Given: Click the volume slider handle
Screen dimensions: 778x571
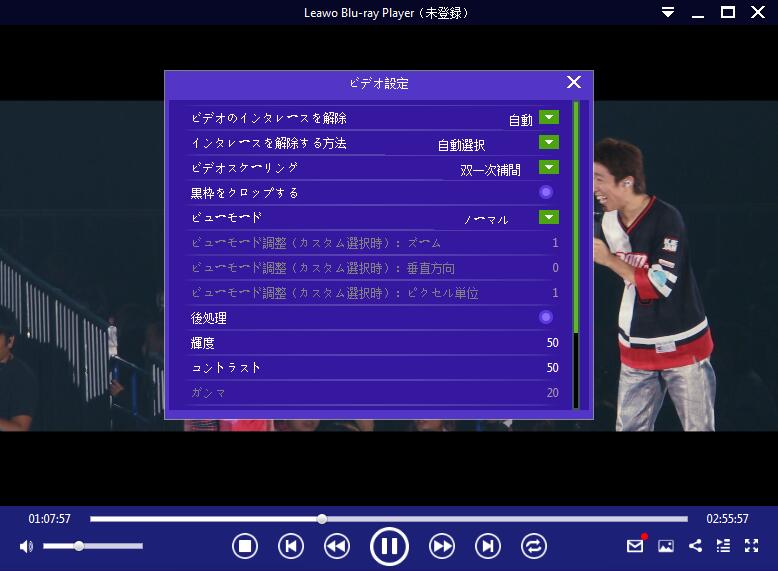Looking at the screenshot, I should tap(79, 546).
